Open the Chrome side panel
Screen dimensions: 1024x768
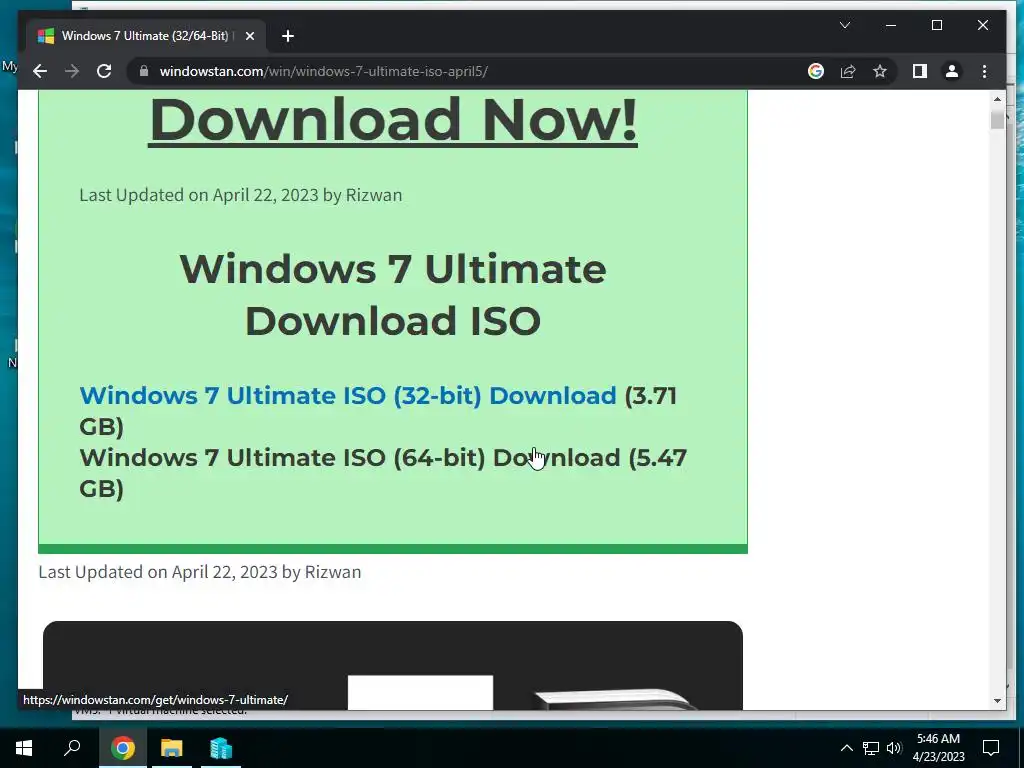point(920,71)
